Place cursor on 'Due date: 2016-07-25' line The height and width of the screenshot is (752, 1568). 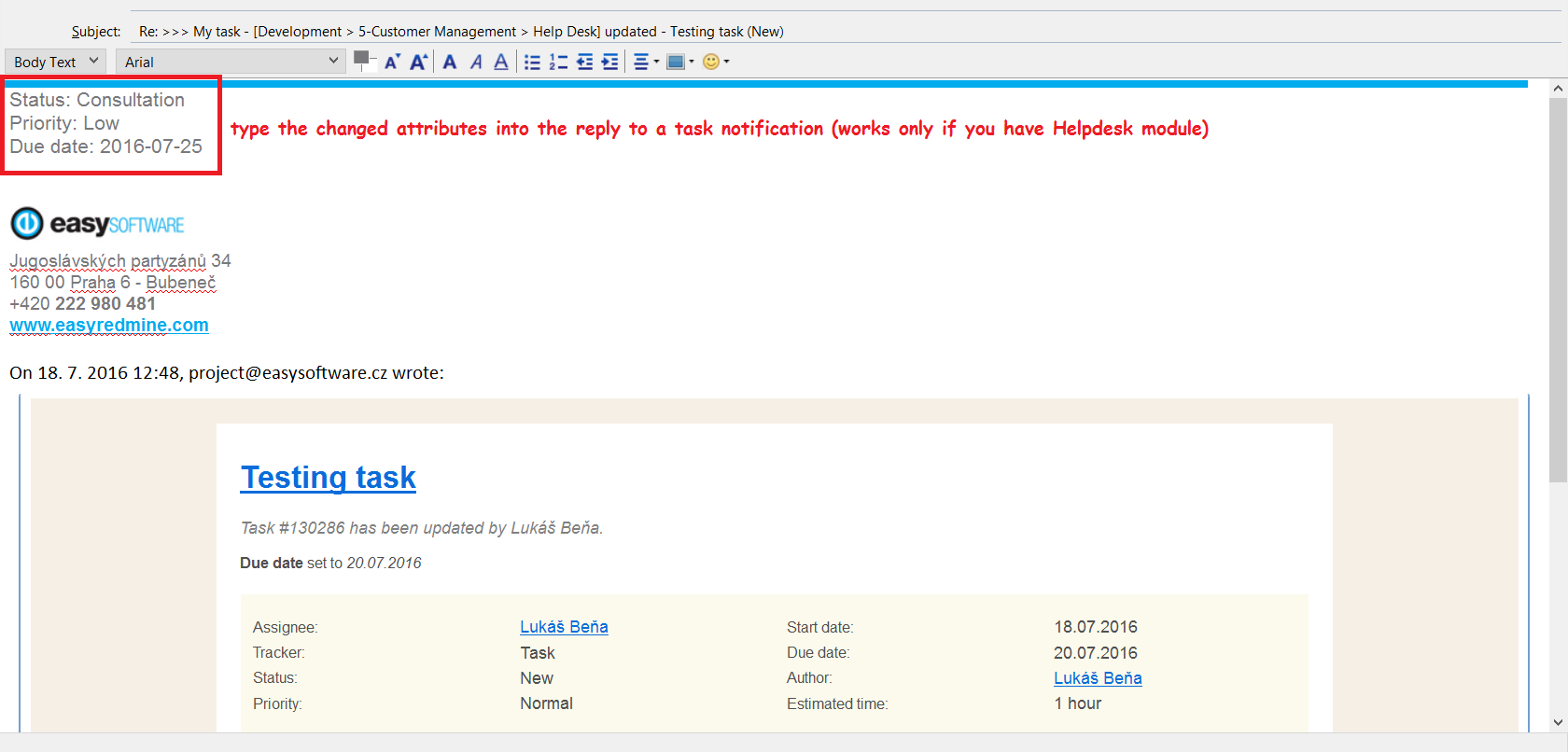(105, 146)
